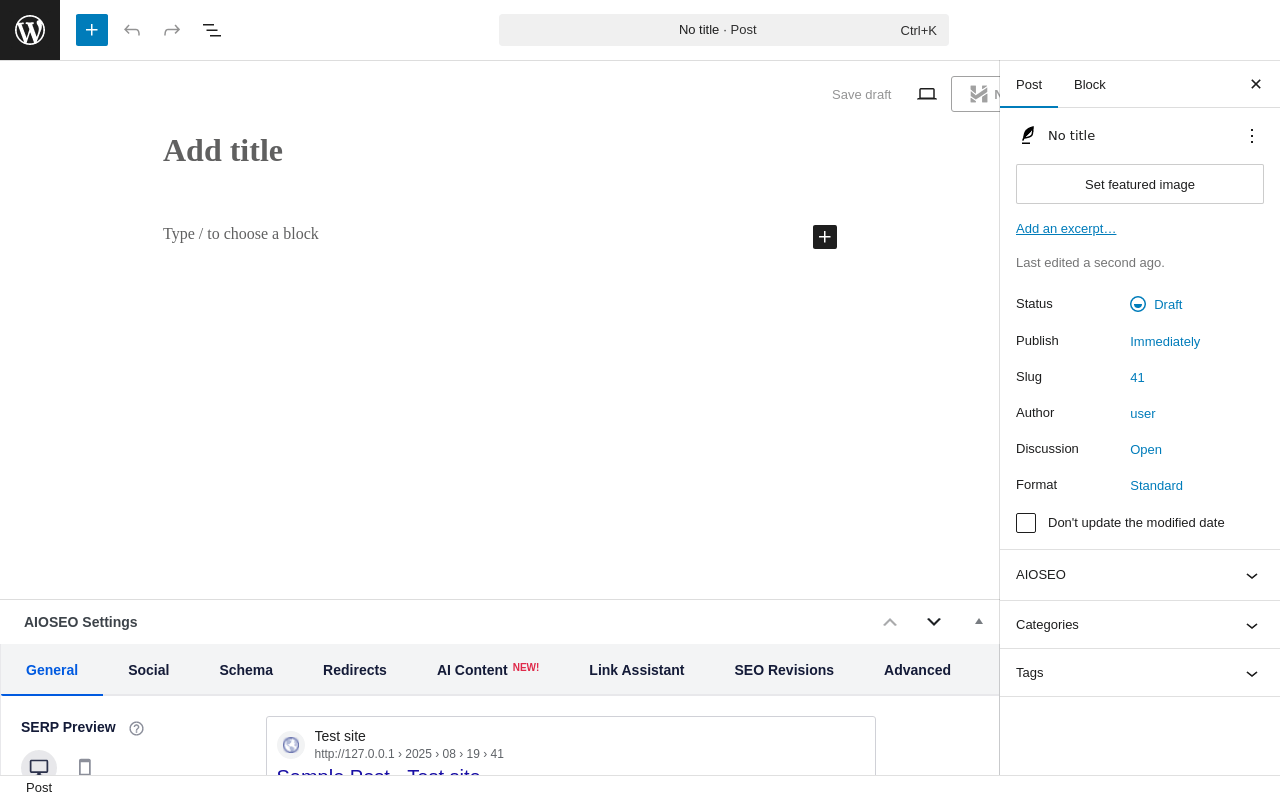
Task: Click the Post breadcrumb at the bottom
Action: pyautogui.click(x=39, y=787)
